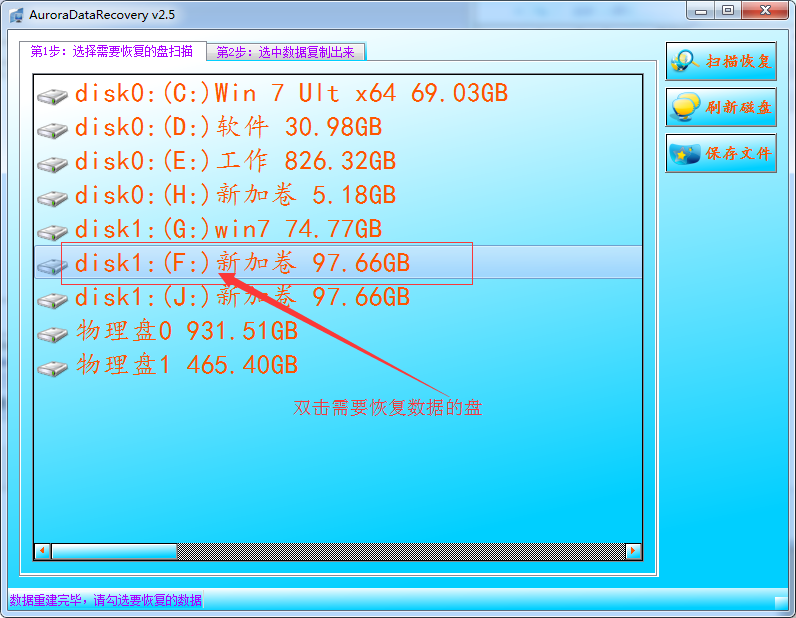
Task: Switch to the 第1步 选择需要恢复的盘扫描 tab
Action: click(x=112, y=52)
